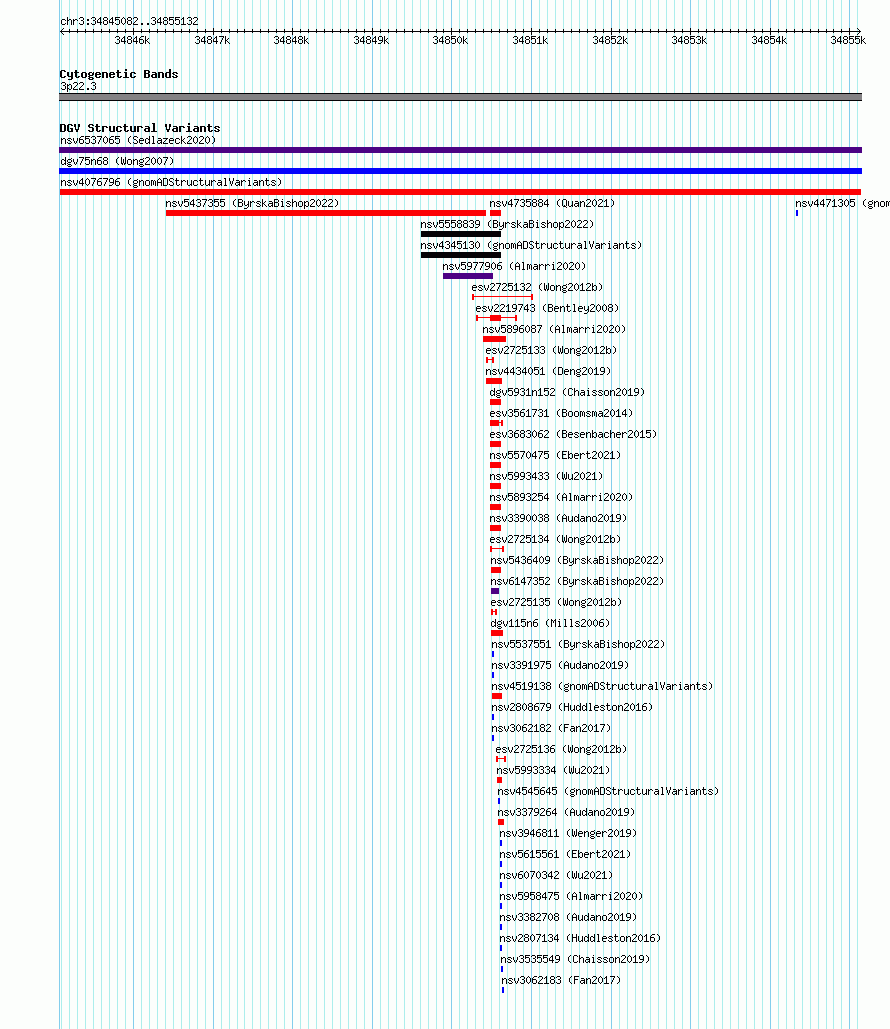Screen dimensions: 890x1029
Task: Click the Cytogenetic Bands track title
Action: click(x=119, y=74)
